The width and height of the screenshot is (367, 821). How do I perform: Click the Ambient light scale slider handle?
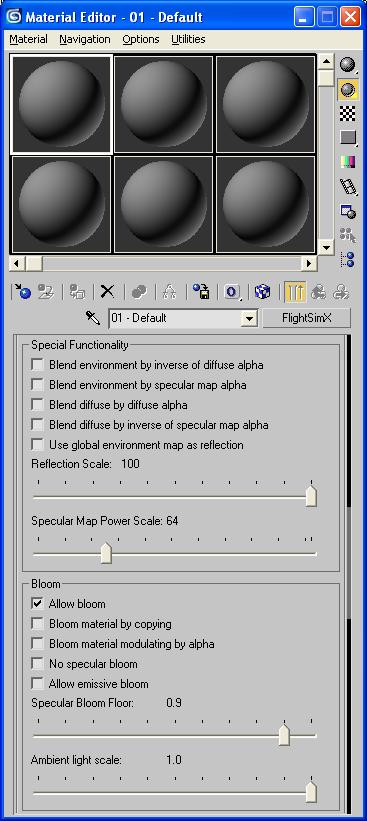[x=312, y=792]
